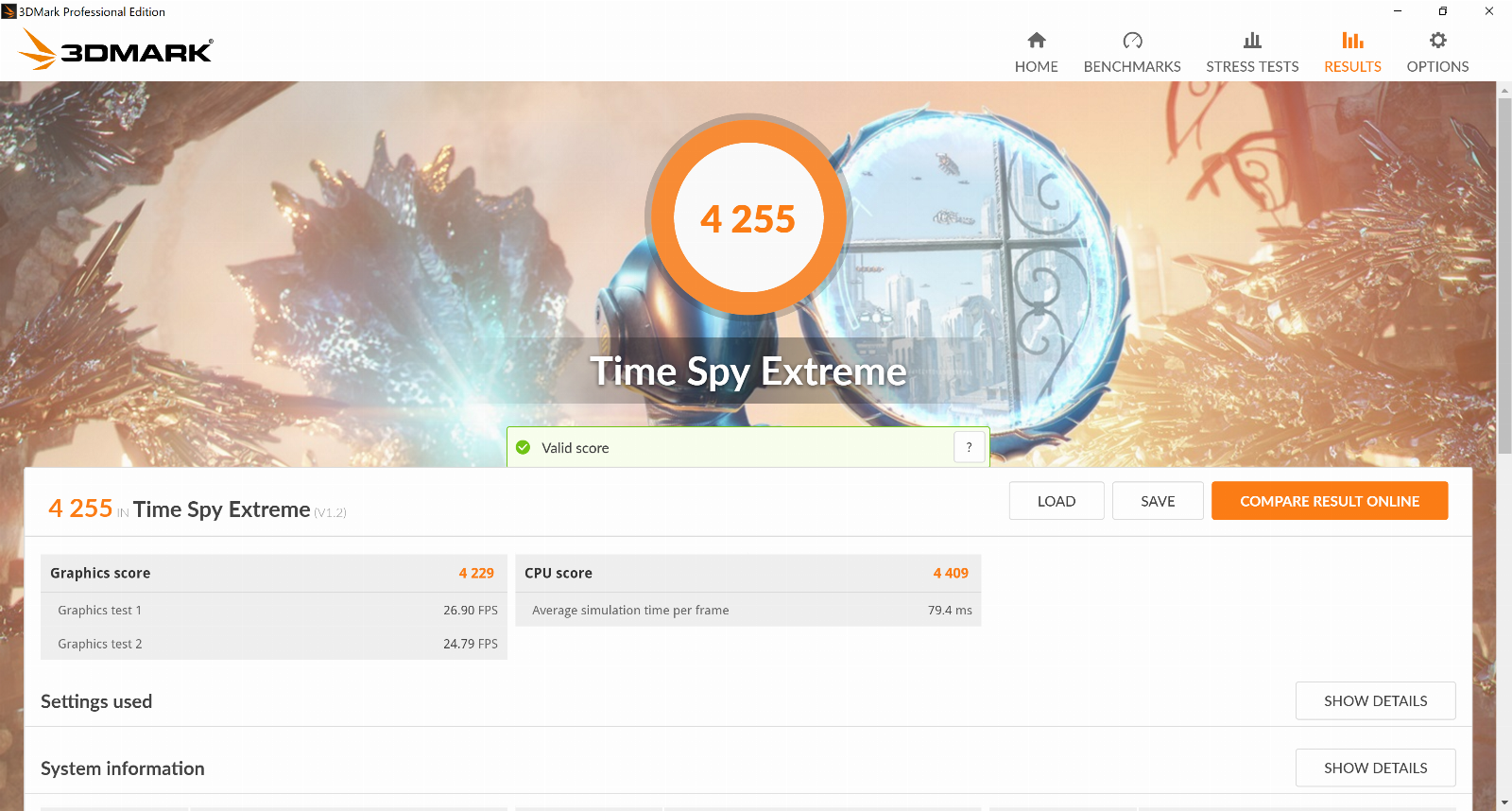Click the Time Spy Extreme banner title

[748, 371]
